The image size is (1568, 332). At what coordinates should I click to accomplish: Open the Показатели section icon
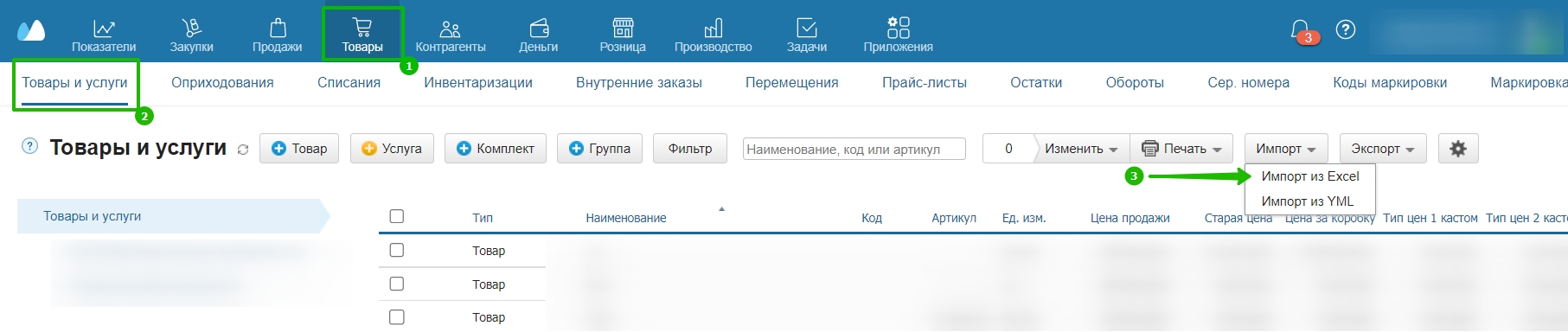pyautogui.click(x=104, y=28)
